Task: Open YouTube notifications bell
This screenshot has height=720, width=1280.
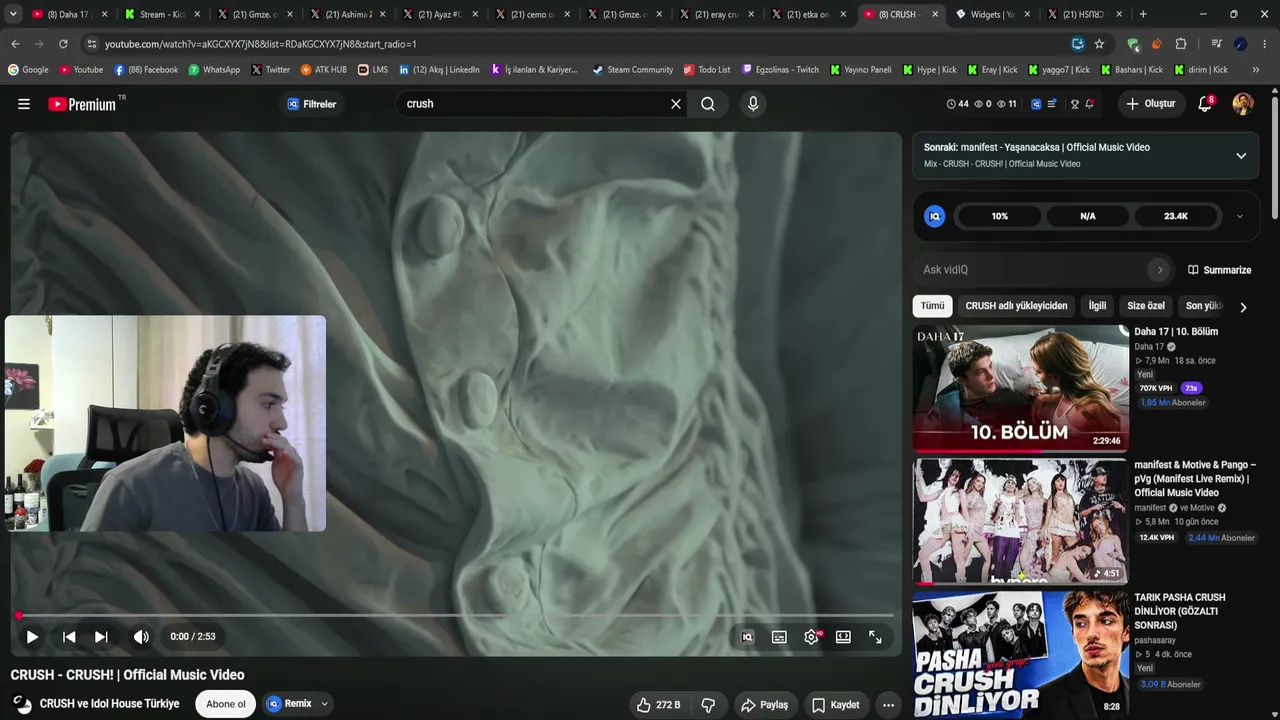Action: [1205, 104]
